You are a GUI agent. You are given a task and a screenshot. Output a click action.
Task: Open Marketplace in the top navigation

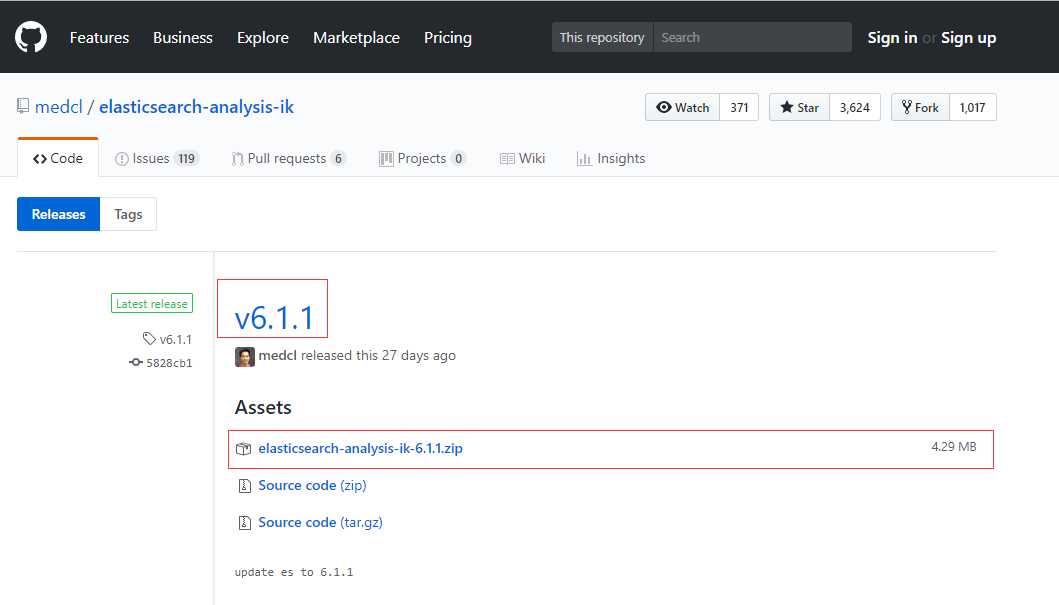pyautogui.click(x=356, y=38)
